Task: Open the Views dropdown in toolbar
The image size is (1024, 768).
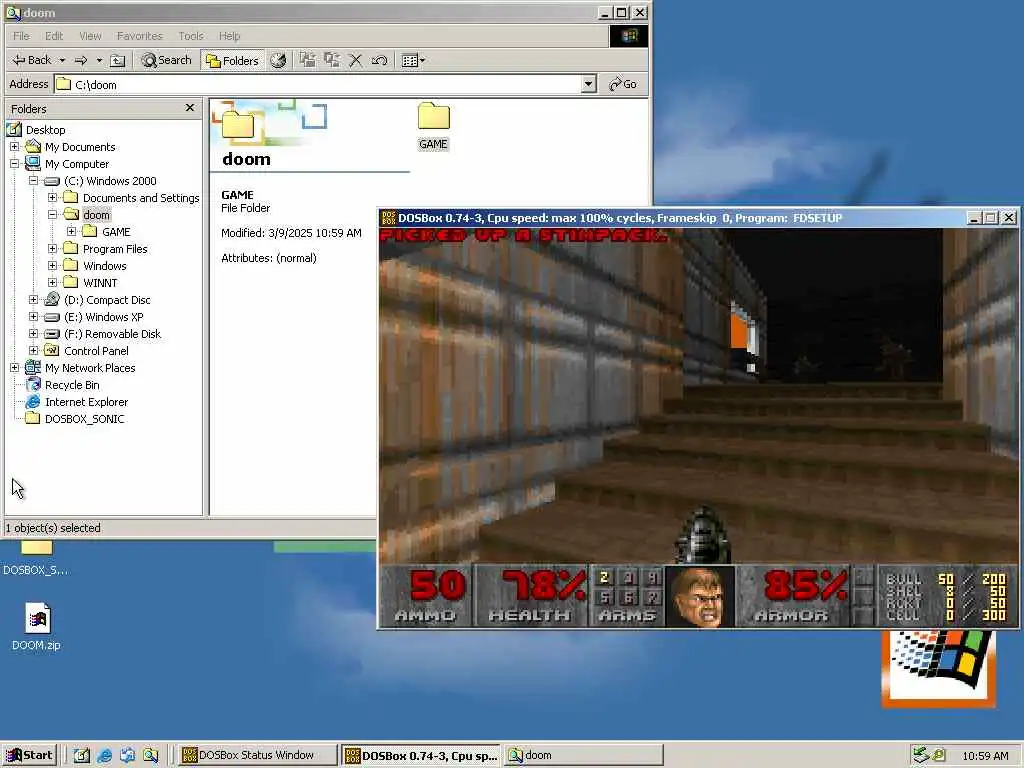Action: pyautogui.click(x=413, y=61)
